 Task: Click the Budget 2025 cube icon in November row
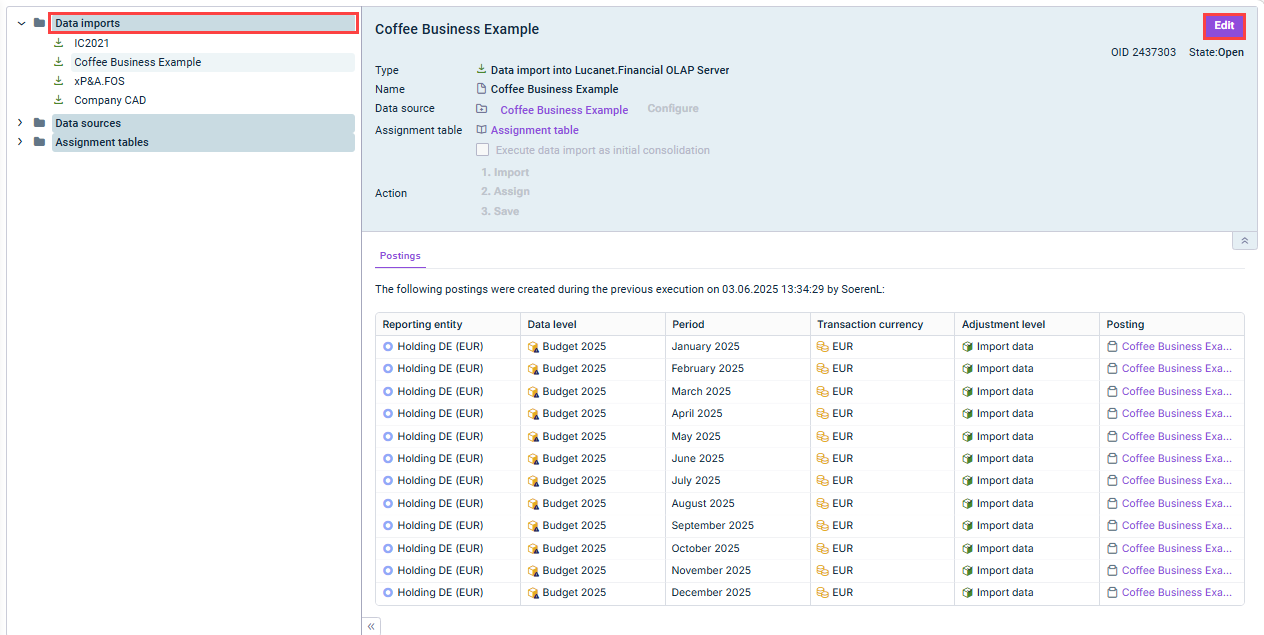(x=534, y=571)
